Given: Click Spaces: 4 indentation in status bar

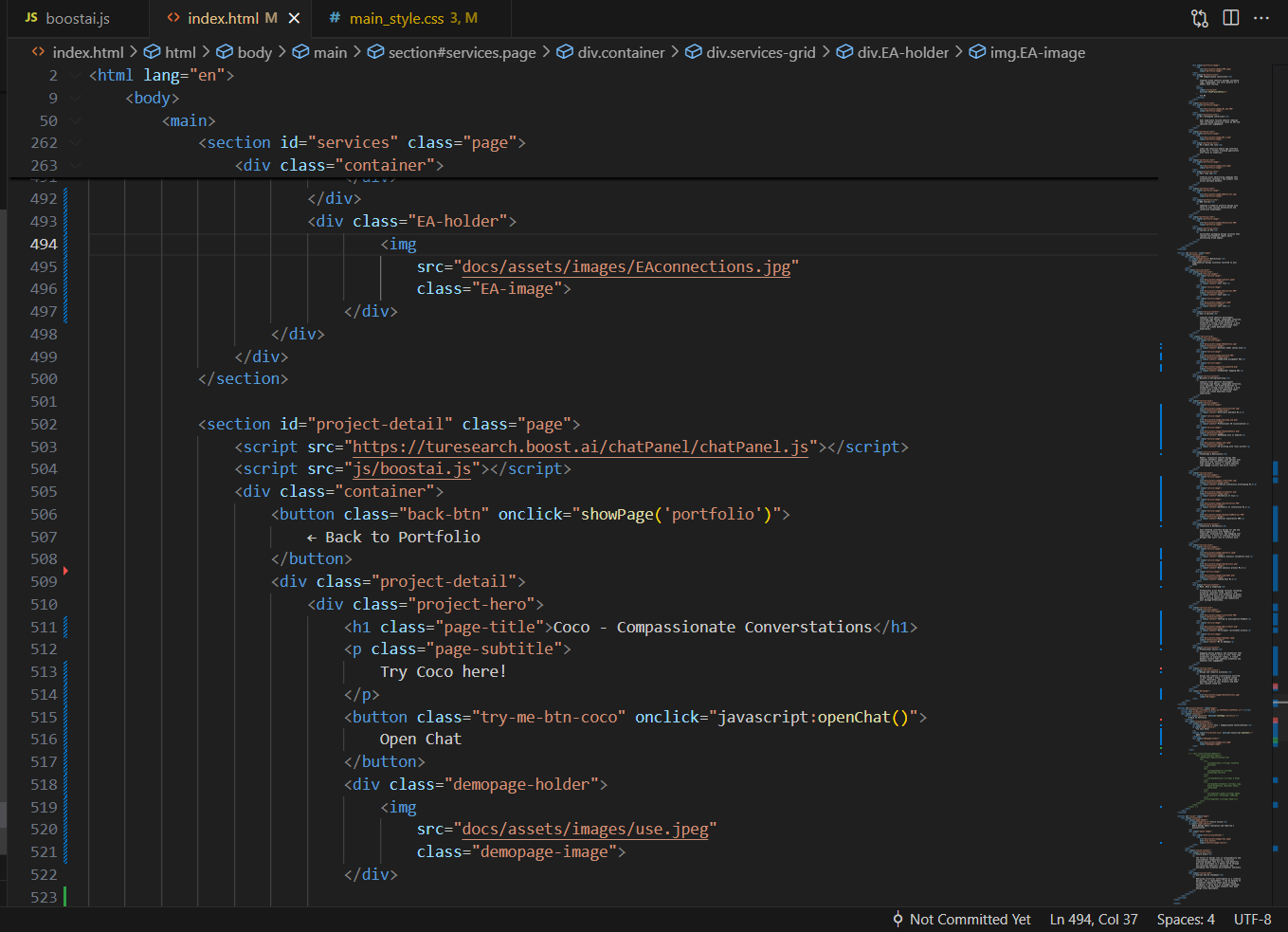Looking at the screenshot, I should (1186, 919).
